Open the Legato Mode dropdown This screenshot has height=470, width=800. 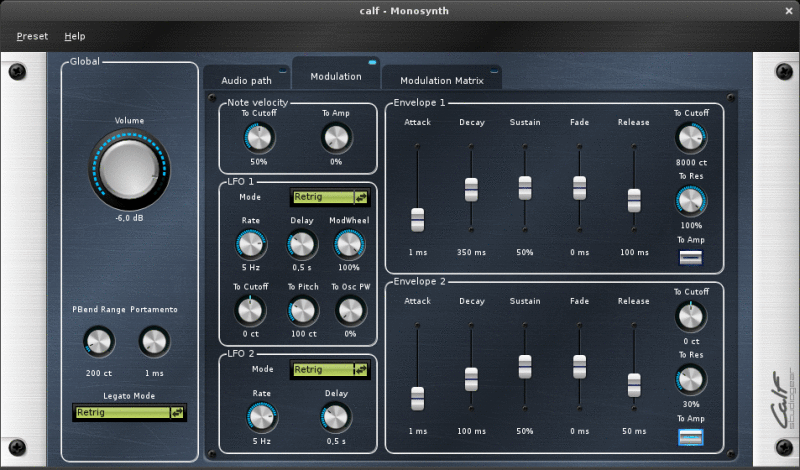[129, 412]
